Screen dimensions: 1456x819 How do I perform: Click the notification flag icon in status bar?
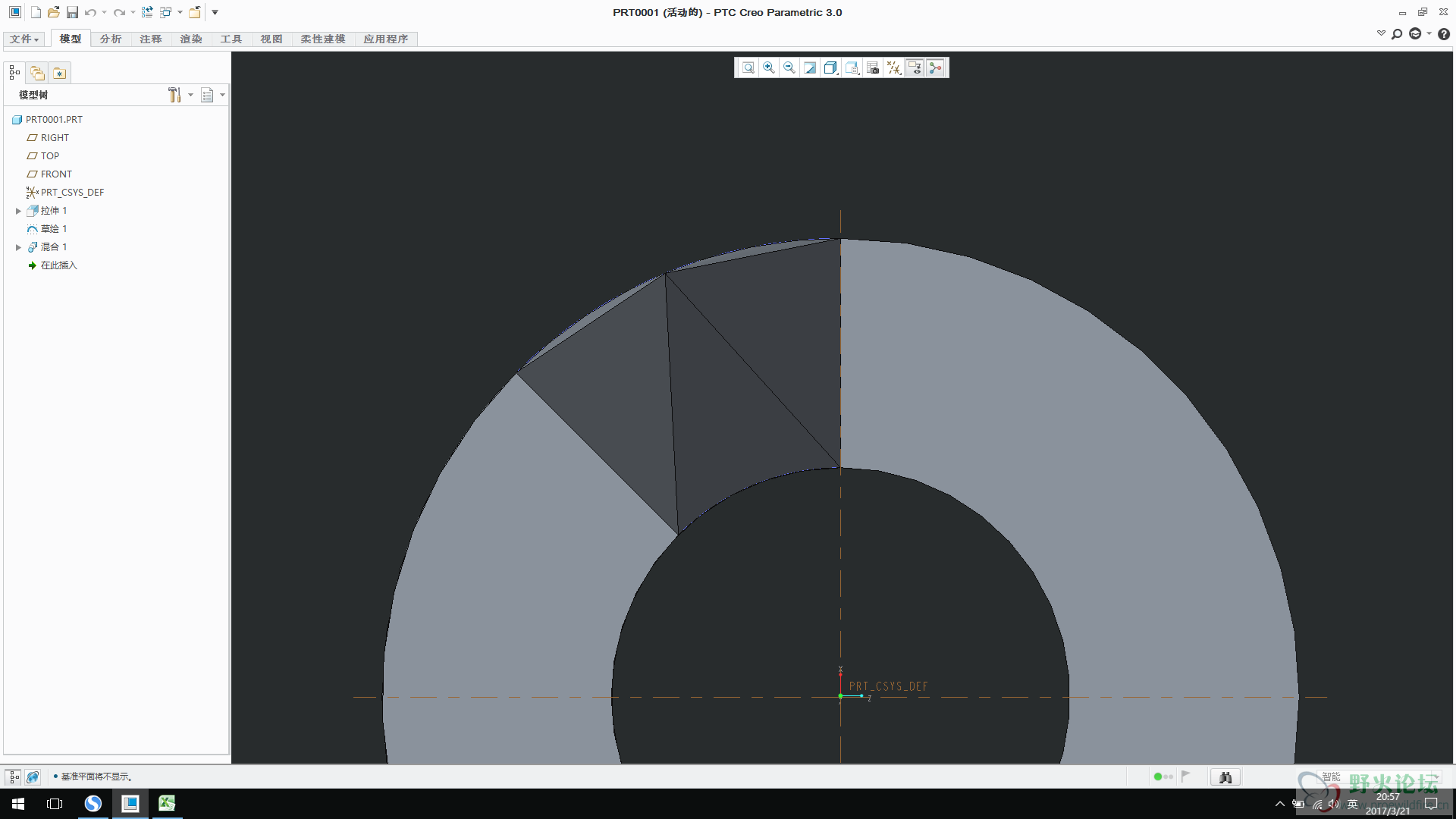(1186, 776)
